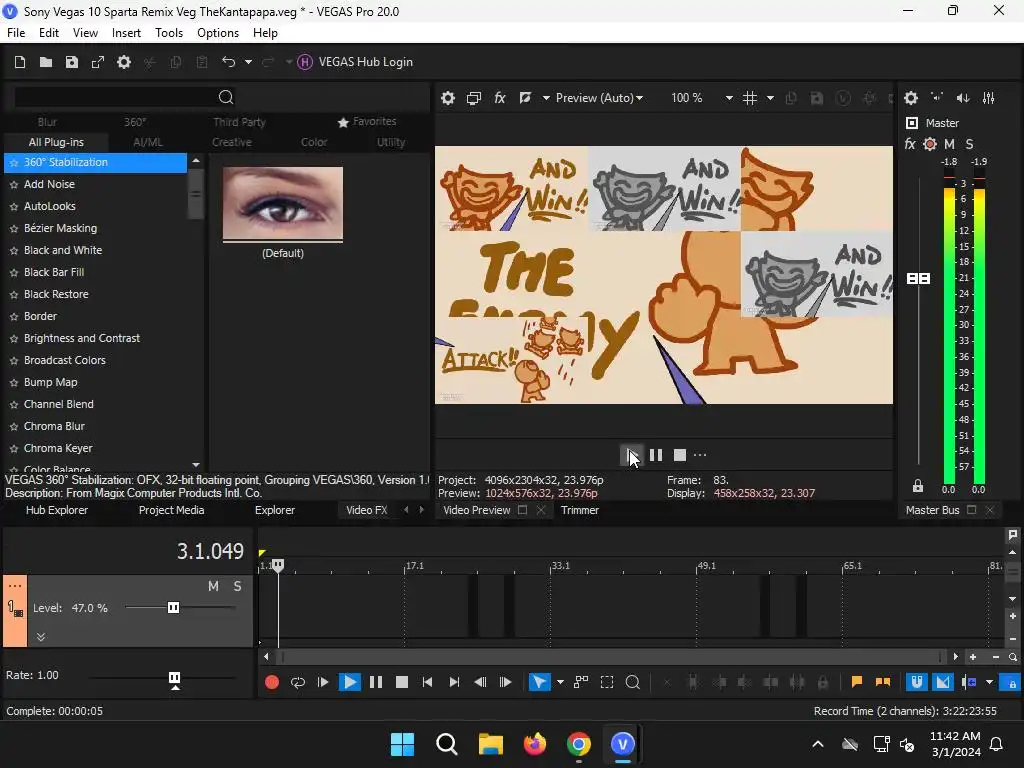Image resolution: width=1024 pixels, height=768 pixels.
Task: Stop playback in video preview
Action: 680,455
